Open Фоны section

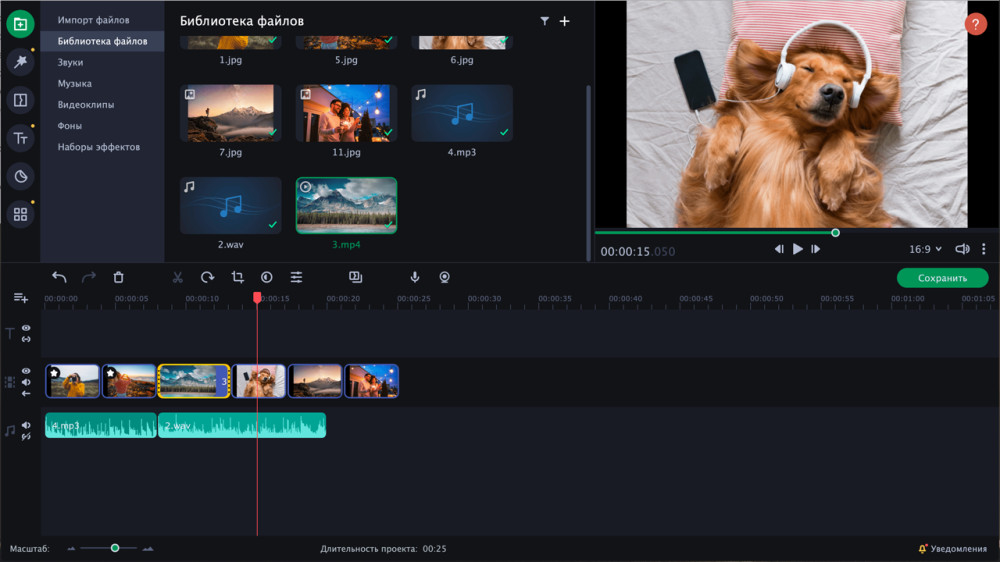70,126
